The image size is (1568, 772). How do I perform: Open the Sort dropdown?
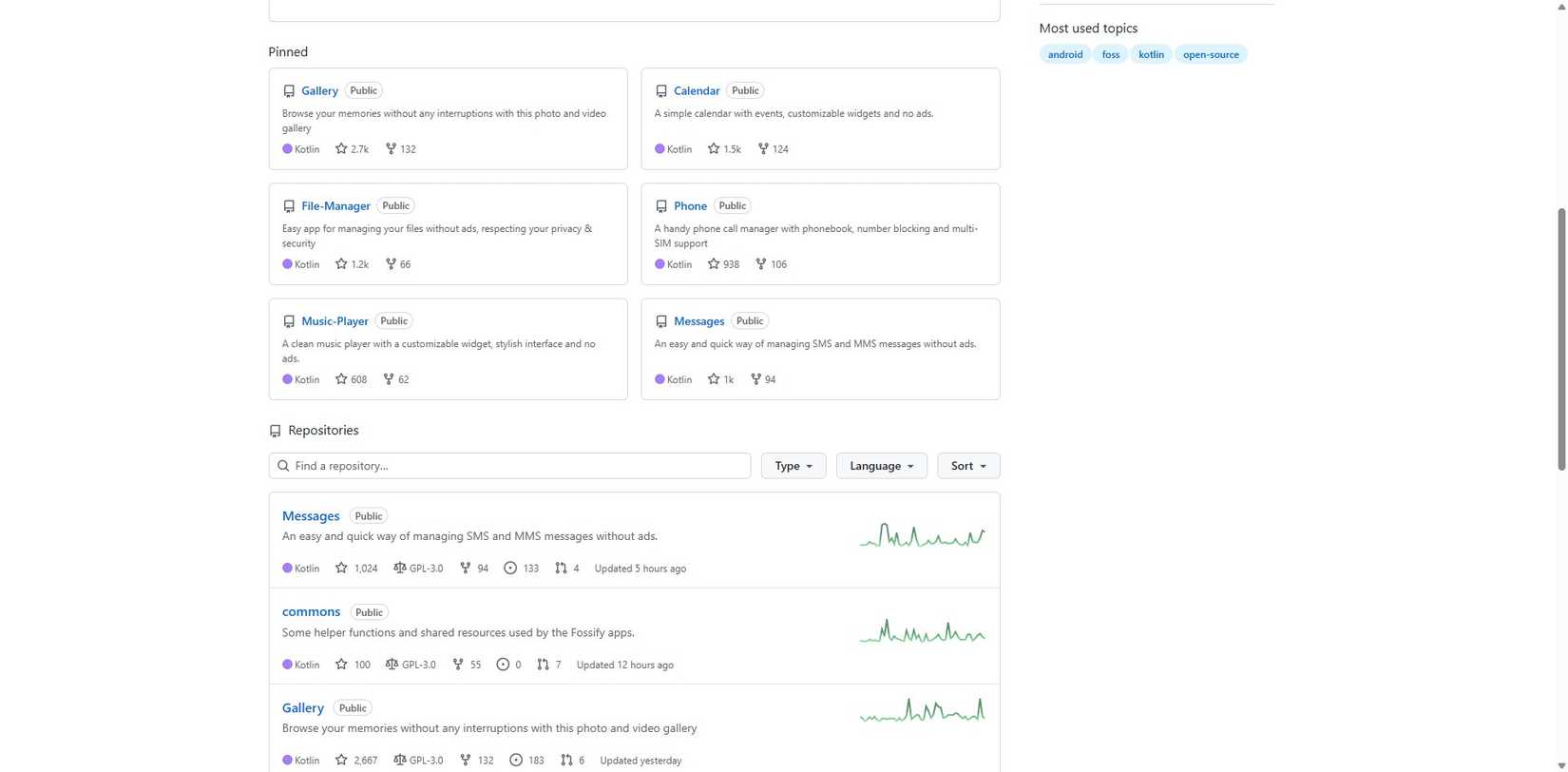968,466
